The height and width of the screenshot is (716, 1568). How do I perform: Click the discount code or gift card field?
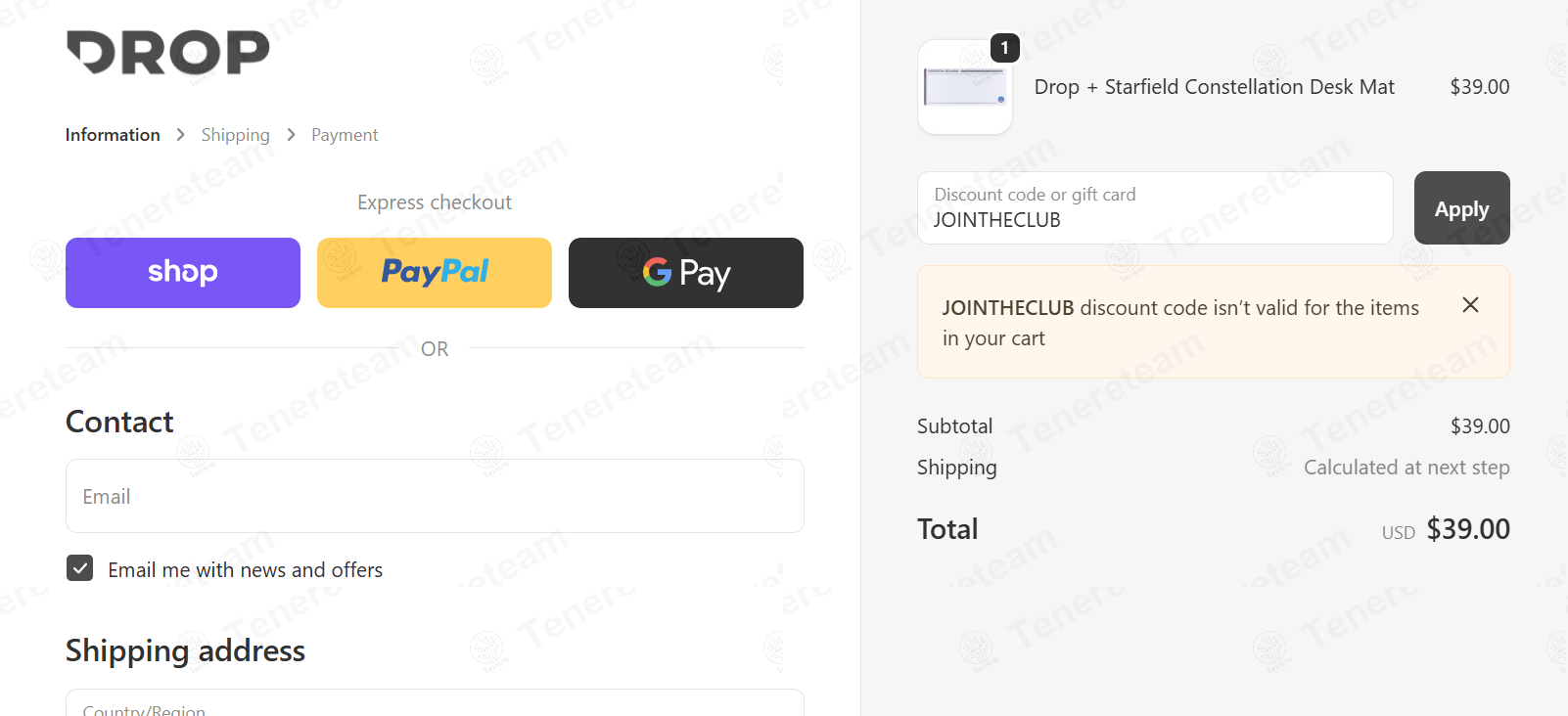point(1155,208)
